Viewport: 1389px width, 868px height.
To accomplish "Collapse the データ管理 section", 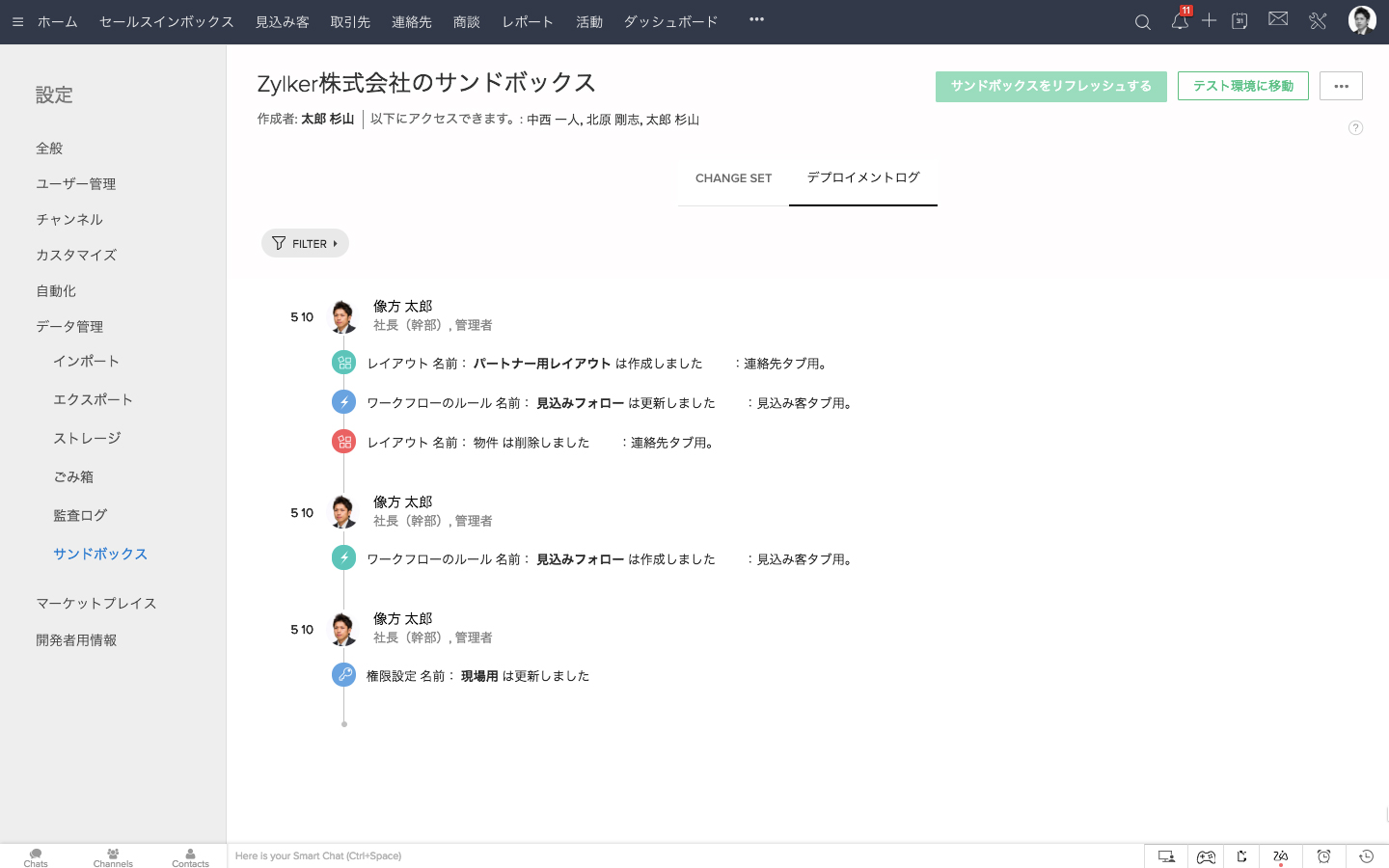I will click(x=69, y=326).
